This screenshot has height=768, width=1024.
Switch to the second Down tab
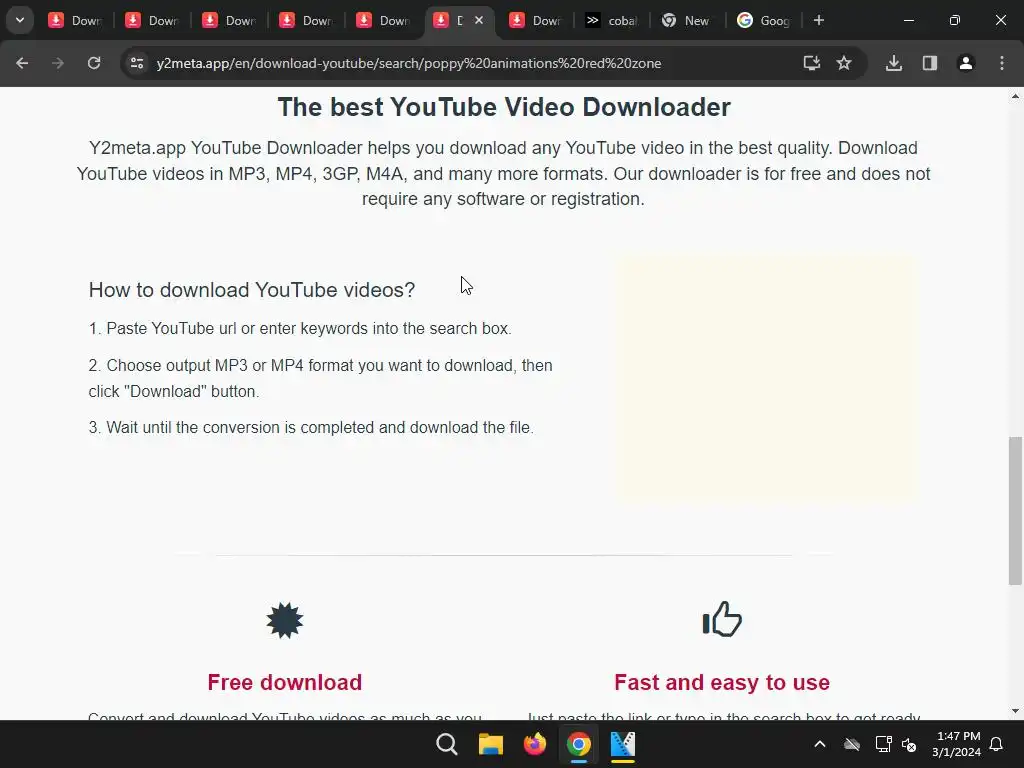click(152, 20)
